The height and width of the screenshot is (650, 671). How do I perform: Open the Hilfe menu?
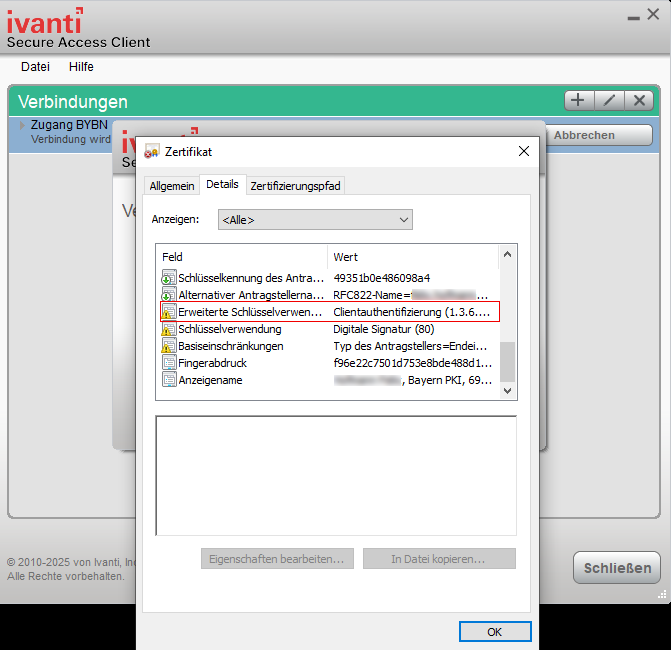click(81, 67)
